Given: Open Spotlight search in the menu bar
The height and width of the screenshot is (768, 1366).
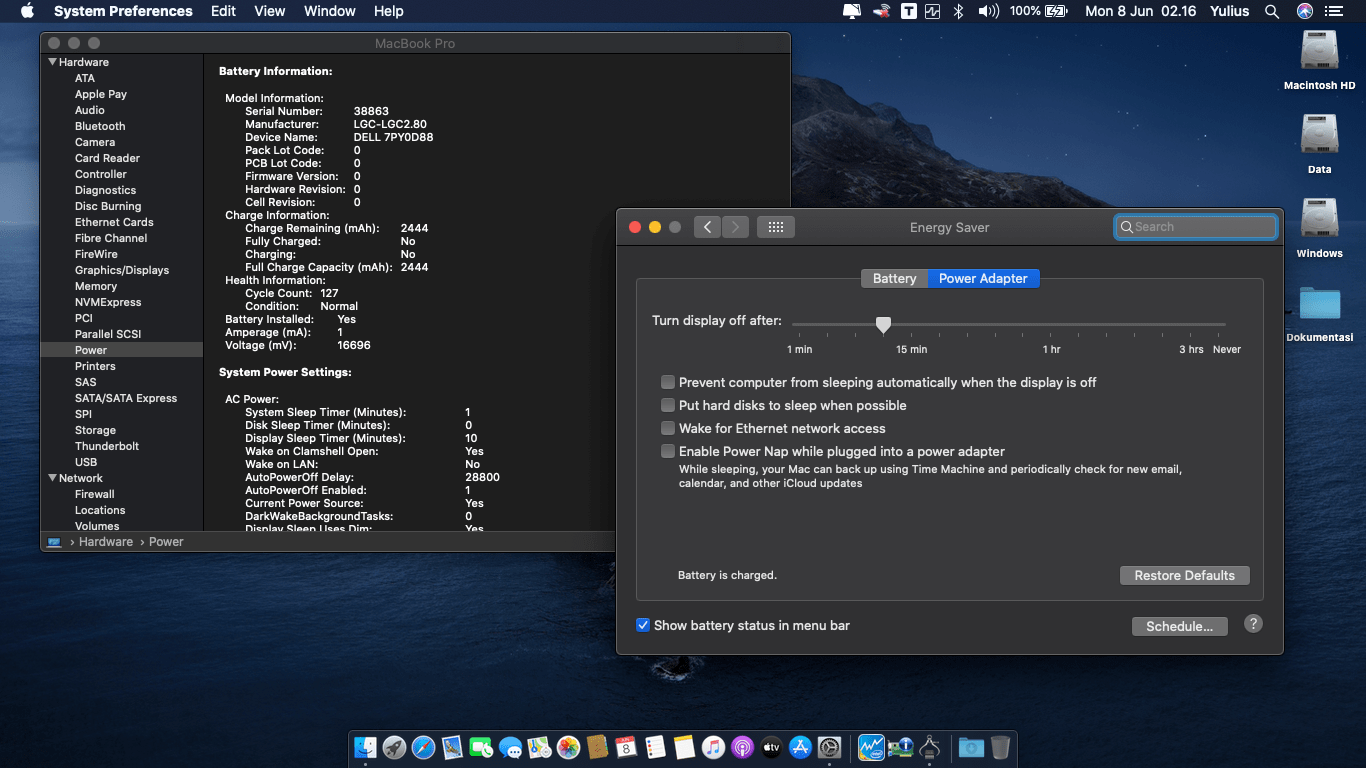Looking at the screenshot, I should tap(1272, 11).
